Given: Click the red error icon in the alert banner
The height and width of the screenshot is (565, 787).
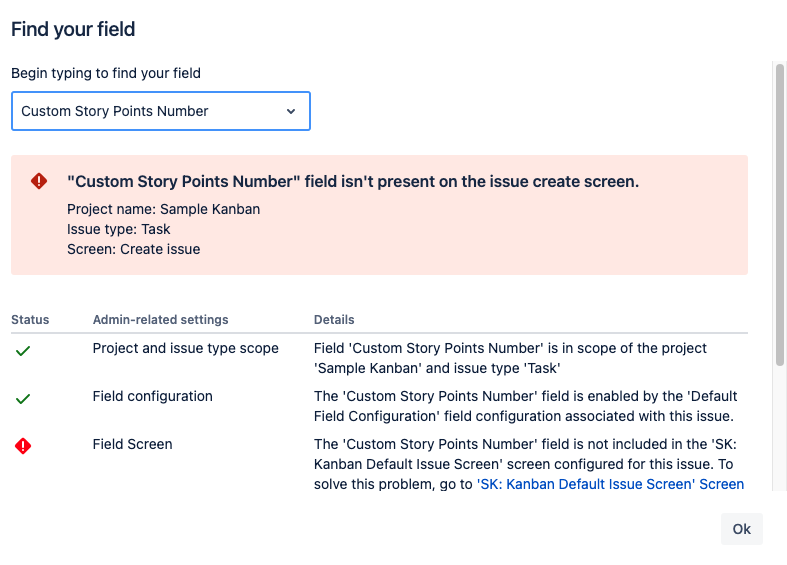Looking at the screenshot, I should click(39, 181).
